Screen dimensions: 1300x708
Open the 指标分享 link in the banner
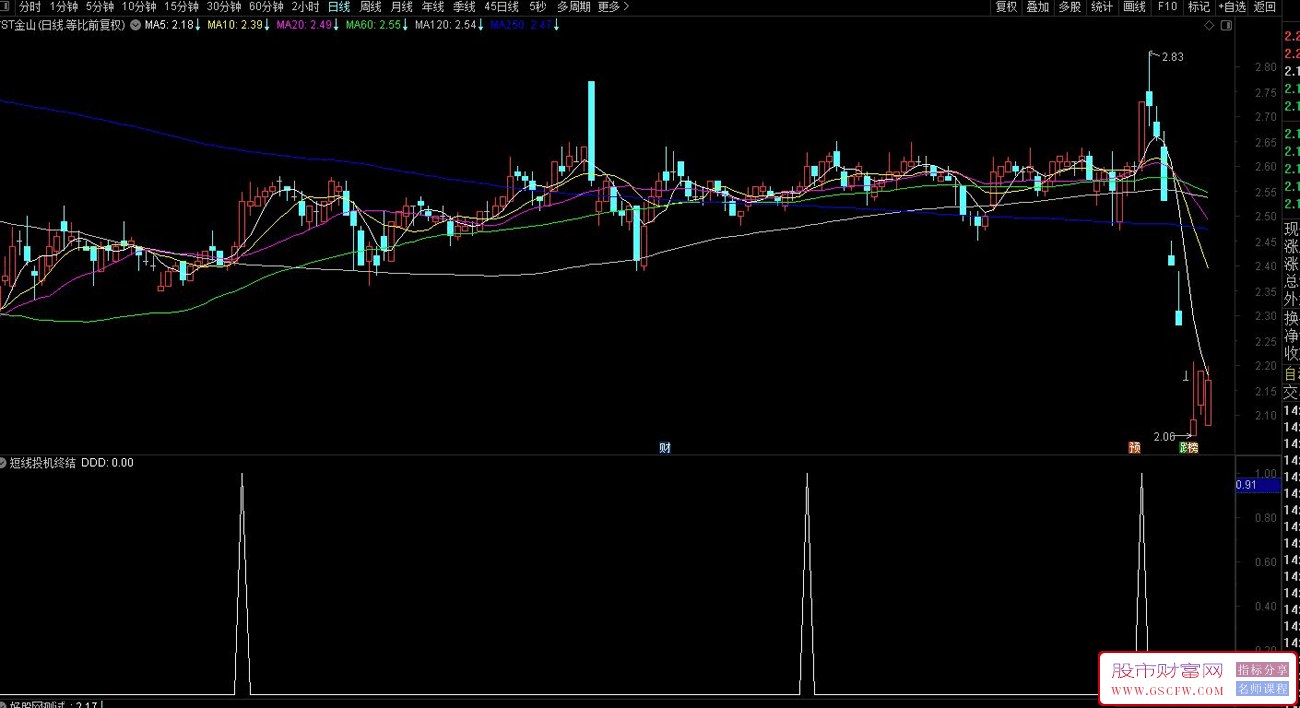pos(1262,670)
